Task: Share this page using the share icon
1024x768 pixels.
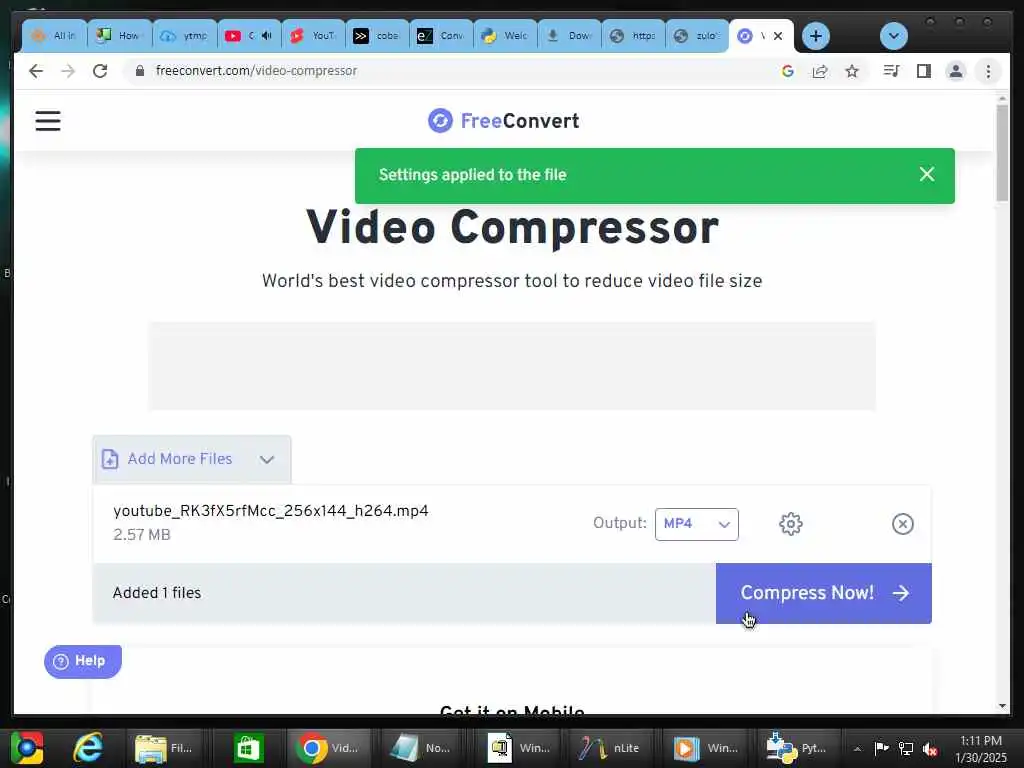Action: click(x=820, y=71)
